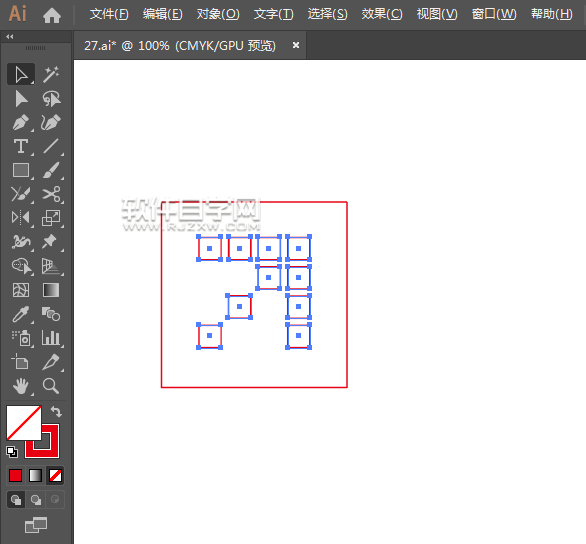The image size is (586, 544).
Task: Select the Scissors tool
Action: tap(51, 194)
